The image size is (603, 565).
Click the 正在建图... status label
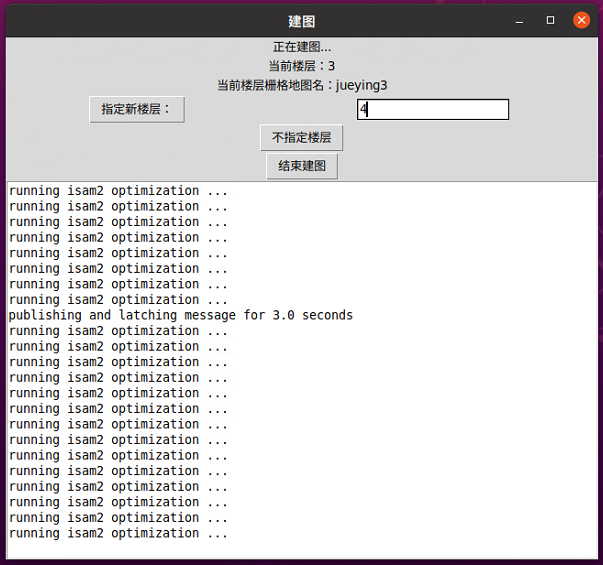click(302, 47)
